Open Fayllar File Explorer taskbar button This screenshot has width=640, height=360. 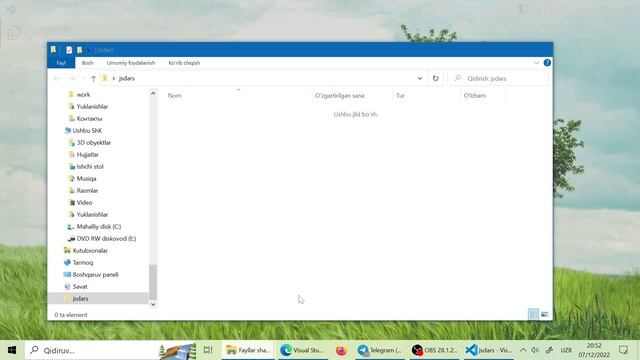click(x=248, y=350)
